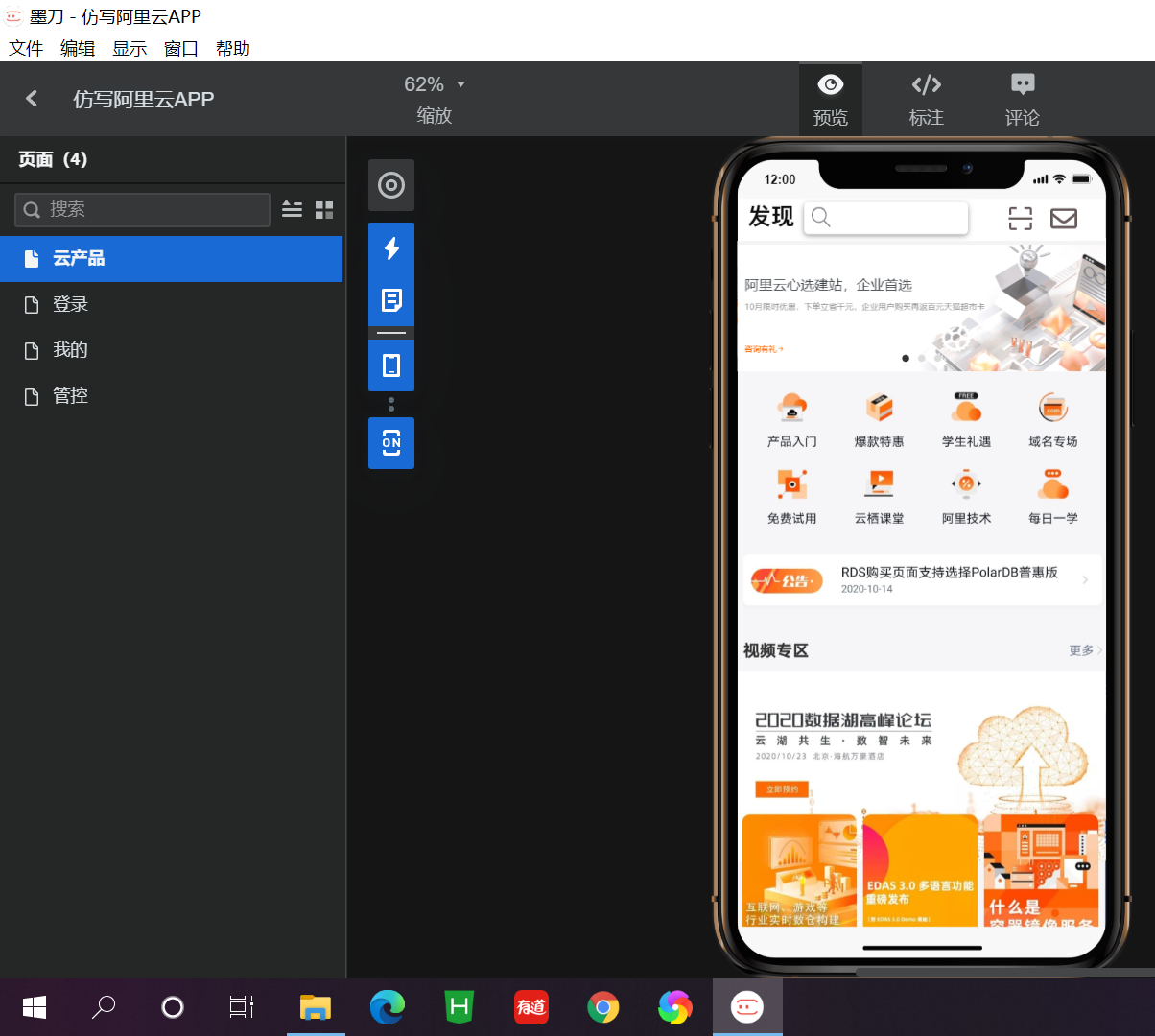
Task: Click the 咨询有礼 link in the banner
Action: (765, 347)
